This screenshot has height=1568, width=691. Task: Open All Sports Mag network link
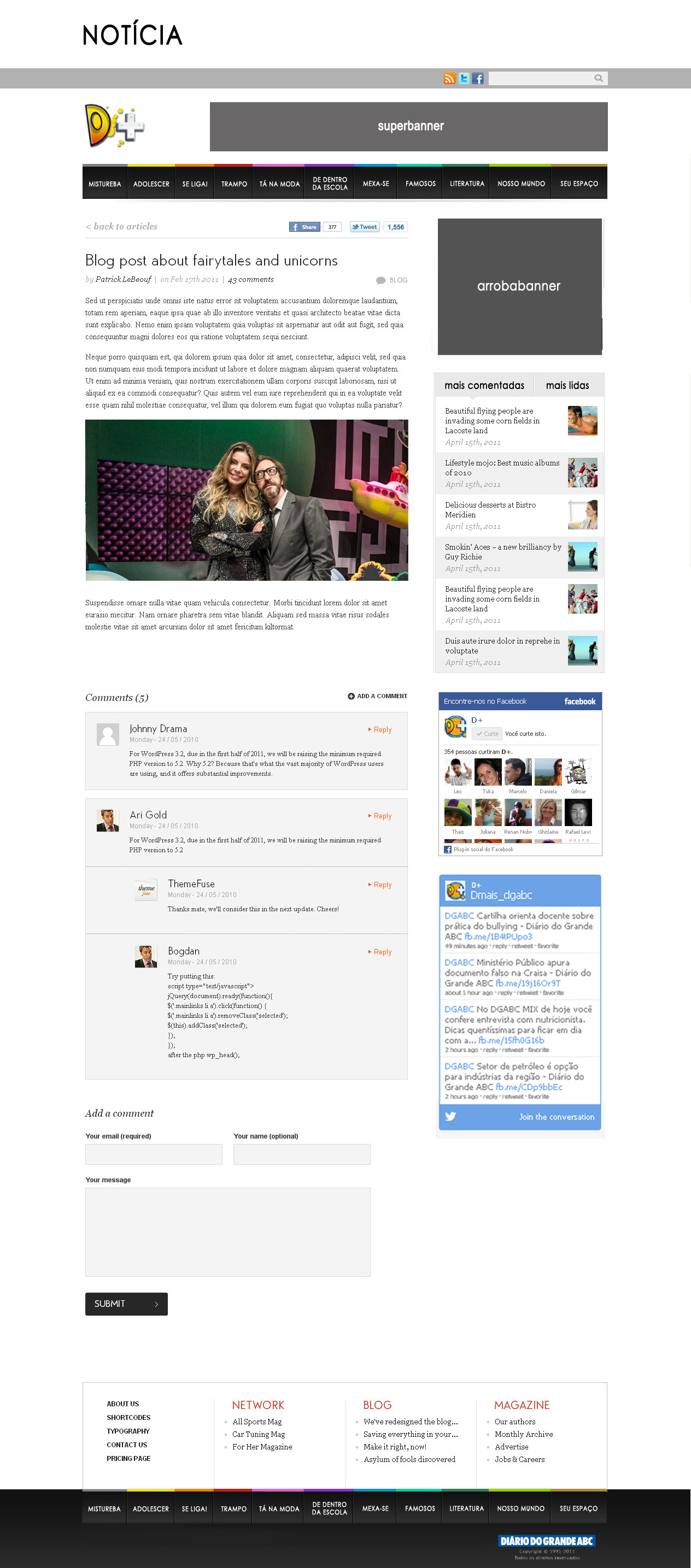257,1421
